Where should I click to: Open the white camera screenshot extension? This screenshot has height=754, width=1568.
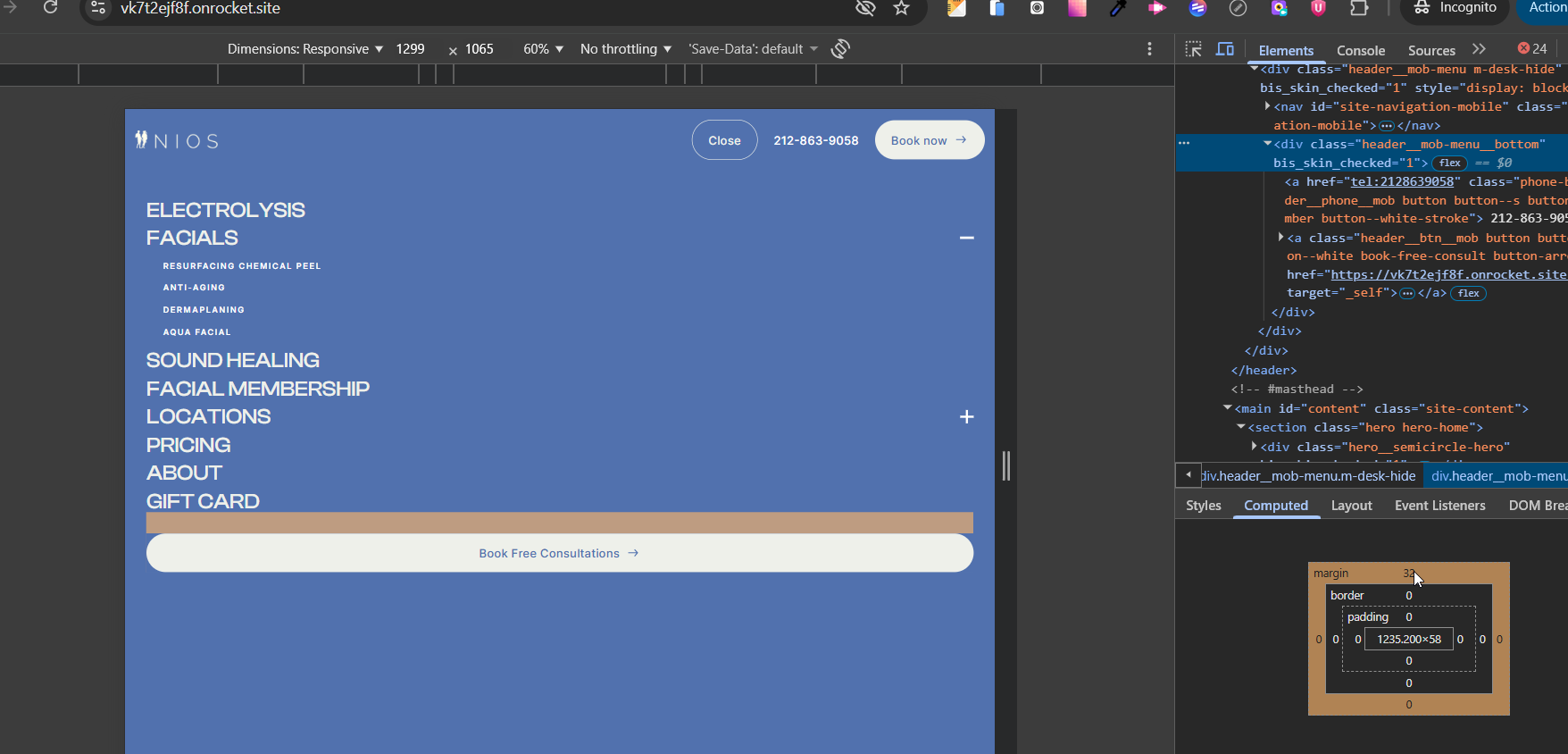[x=1037, y=8]
